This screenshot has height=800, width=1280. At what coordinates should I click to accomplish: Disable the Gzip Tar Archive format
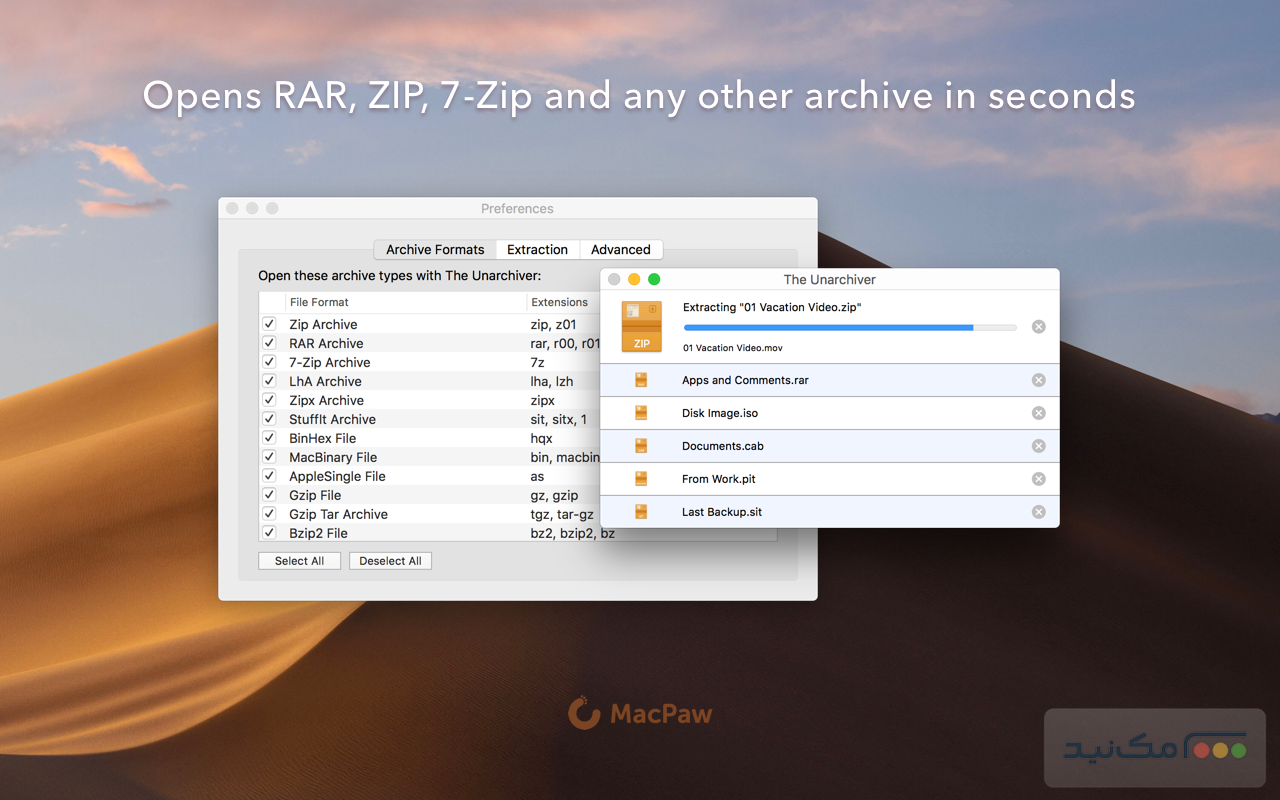tap(269, 514)
